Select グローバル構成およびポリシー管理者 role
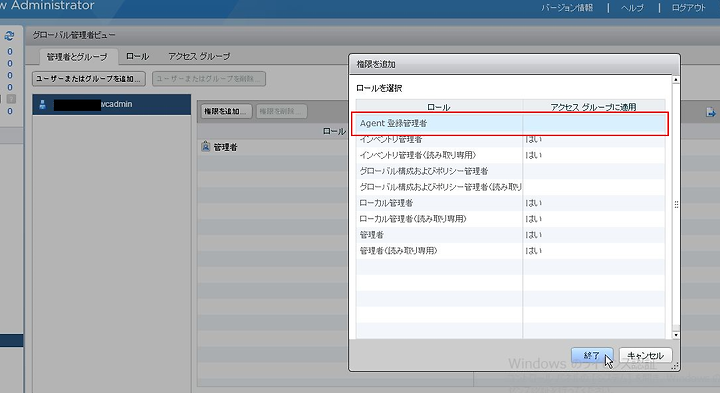Image resolution: width=720 pixels, height=393 pixels. [x=510, y=171]
